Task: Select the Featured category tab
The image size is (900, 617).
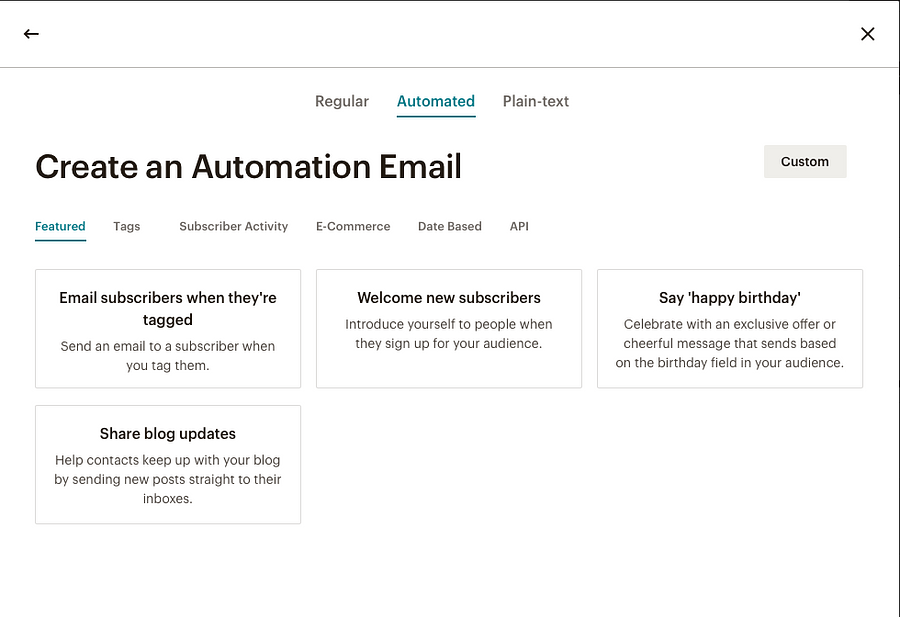Action: [x=60, y=226]
